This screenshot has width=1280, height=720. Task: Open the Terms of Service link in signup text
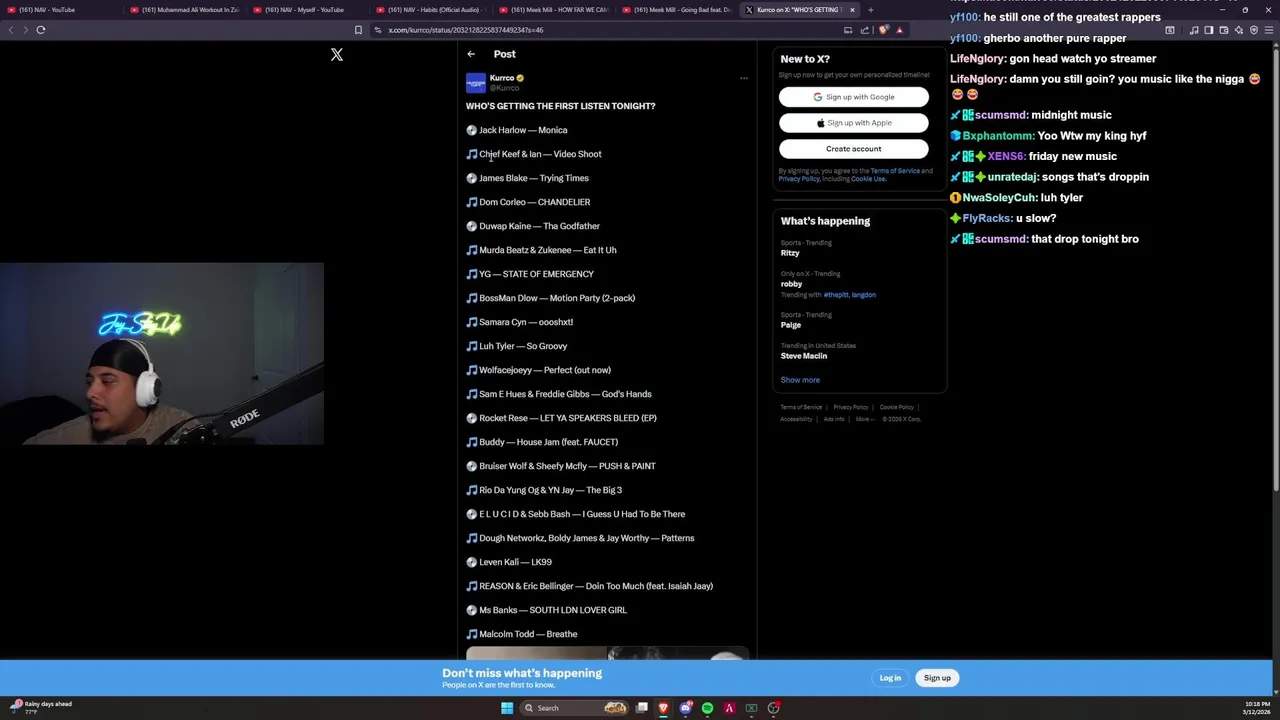[895, 171]
